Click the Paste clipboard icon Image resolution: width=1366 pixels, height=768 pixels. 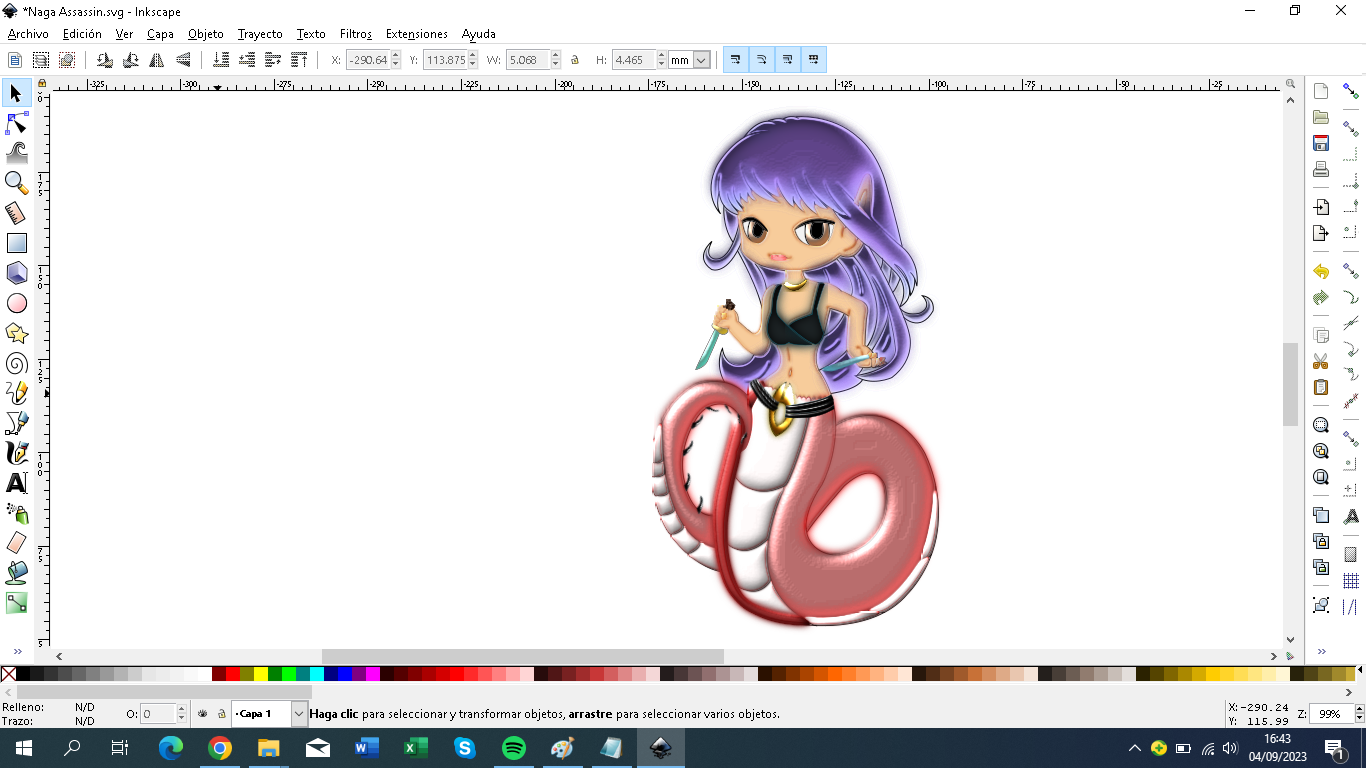(1321, 387)
